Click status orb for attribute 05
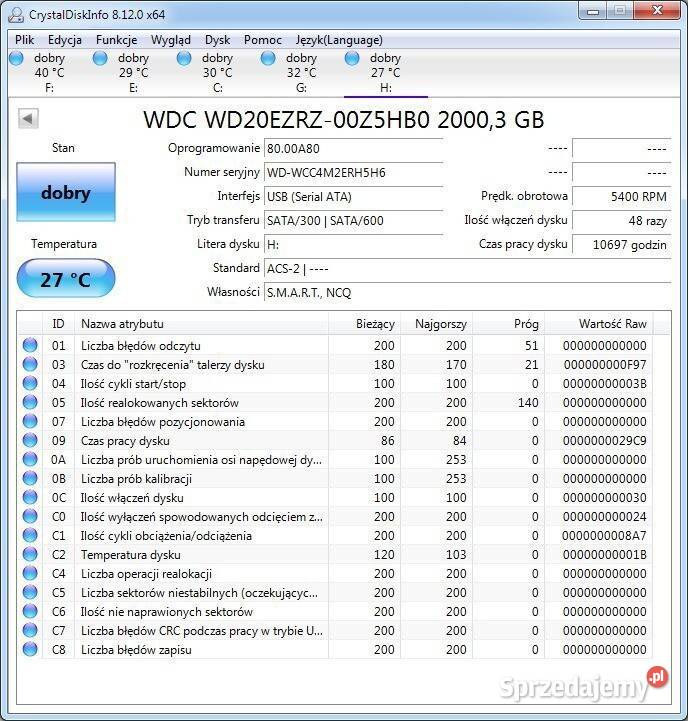688x721 pixels. pos(30,402)
